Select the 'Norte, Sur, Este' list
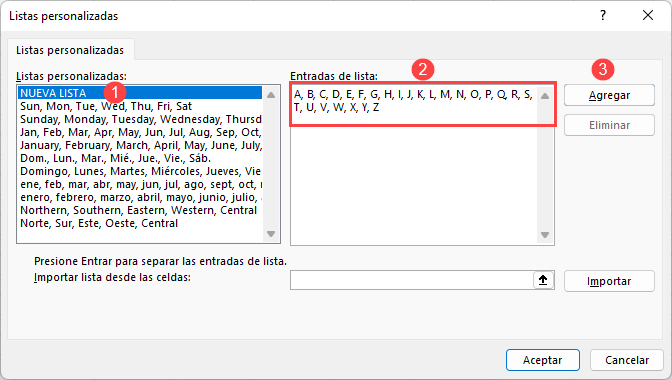Image resolution: width=672 pixels, height=380 pixels. (x=140, y=223)
